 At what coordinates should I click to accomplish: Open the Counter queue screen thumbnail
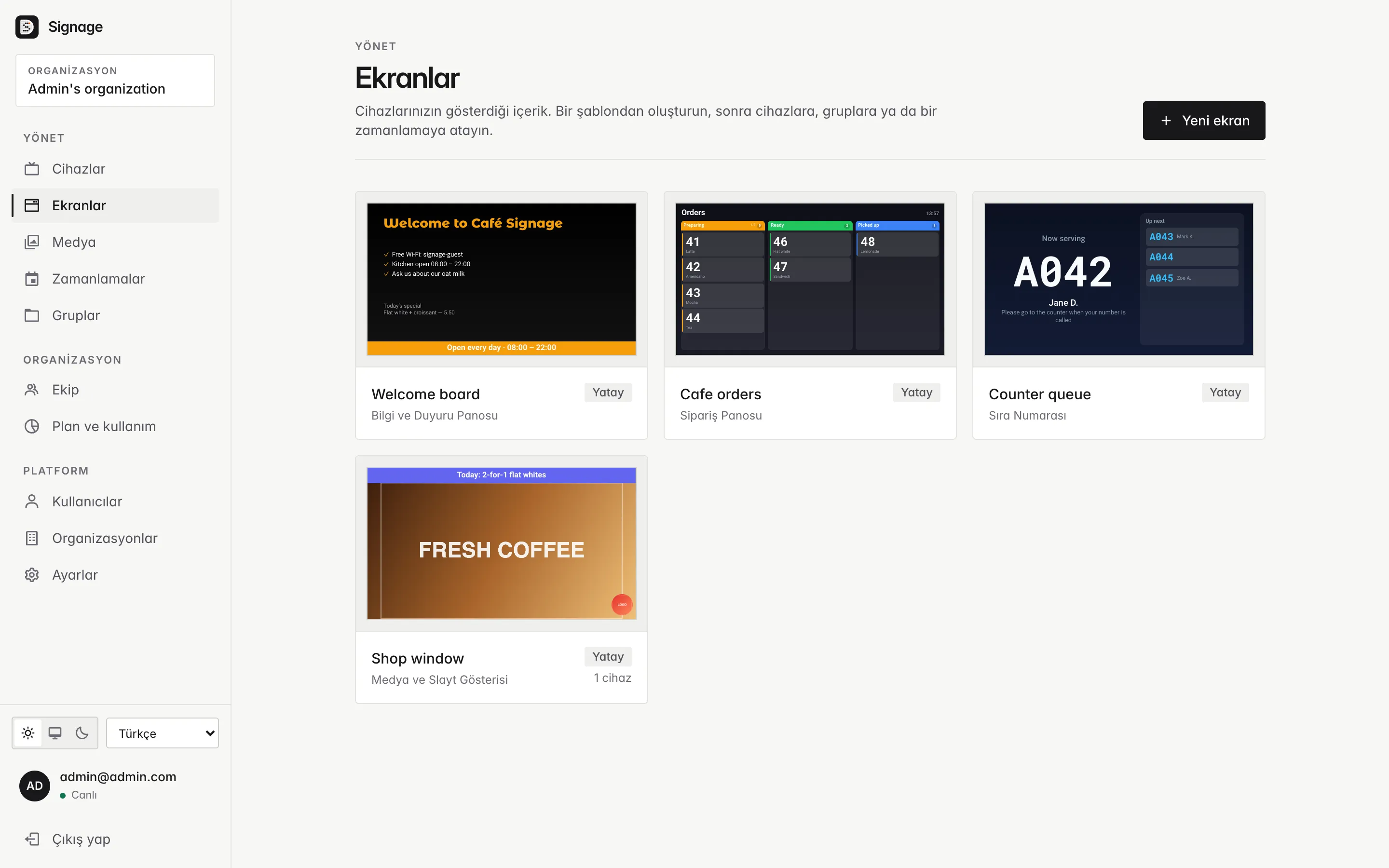1118,279
